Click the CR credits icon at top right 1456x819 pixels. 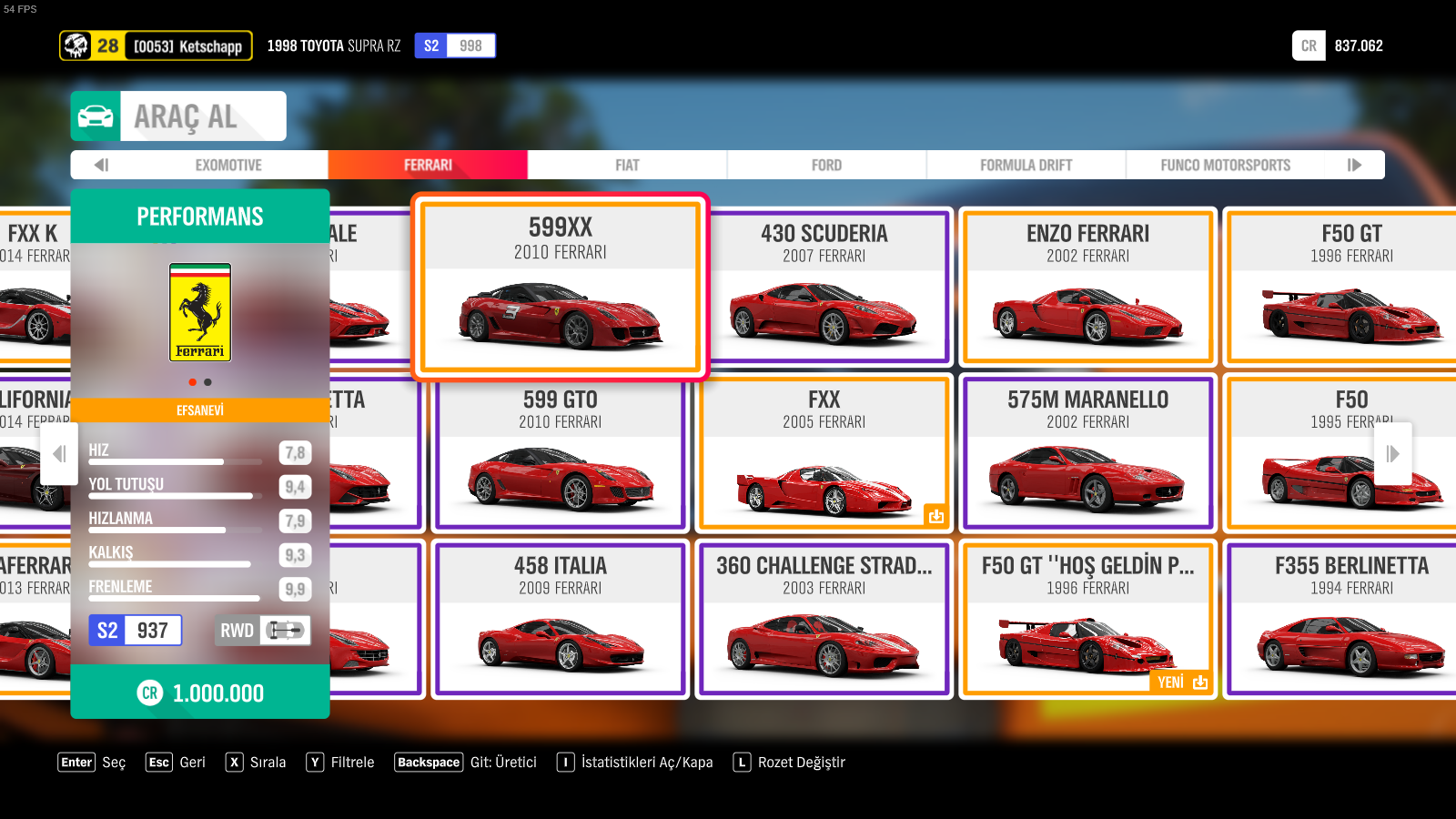[1309, 45]
